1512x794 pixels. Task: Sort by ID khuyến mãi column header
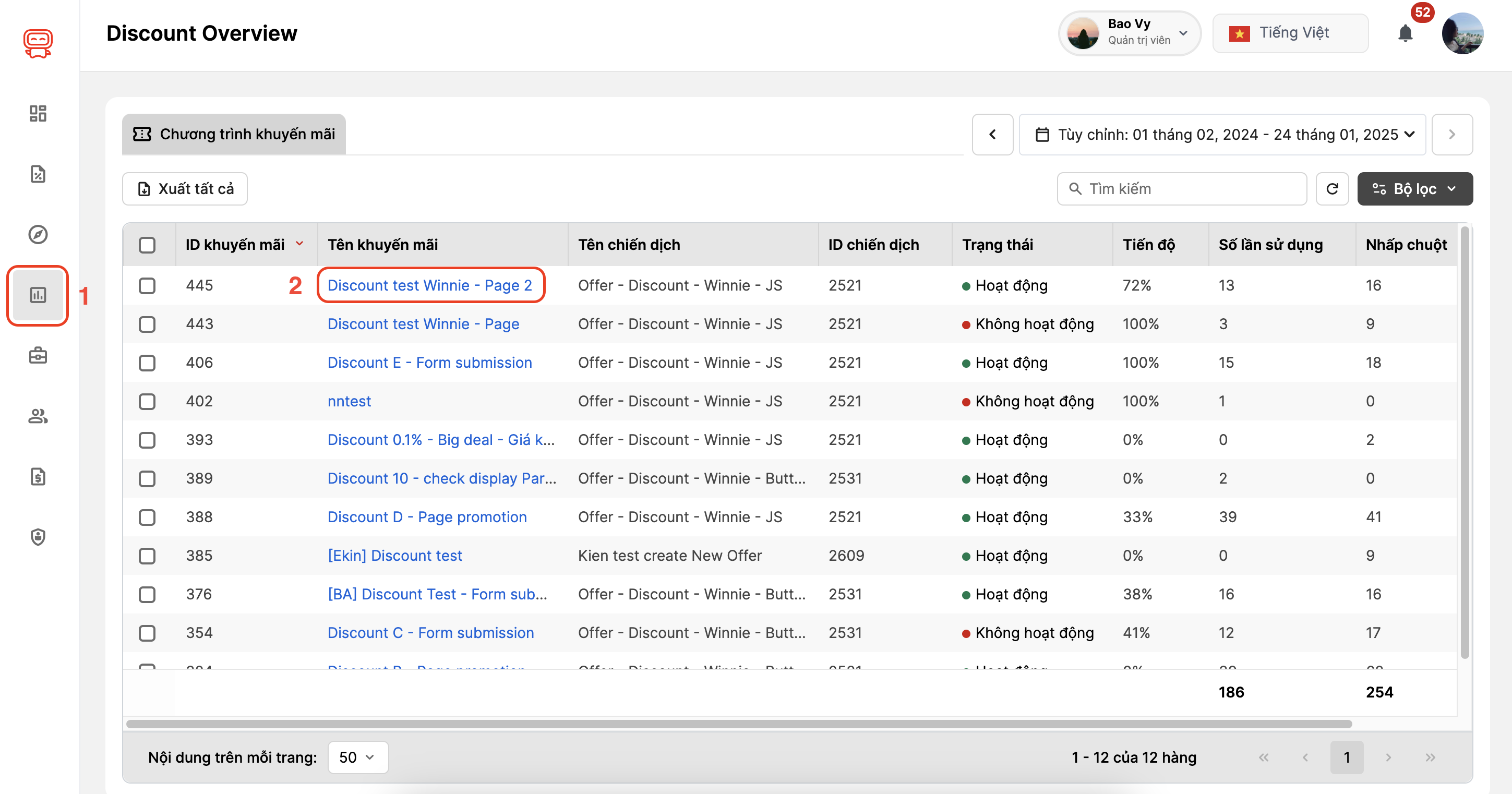pos(235,245)
